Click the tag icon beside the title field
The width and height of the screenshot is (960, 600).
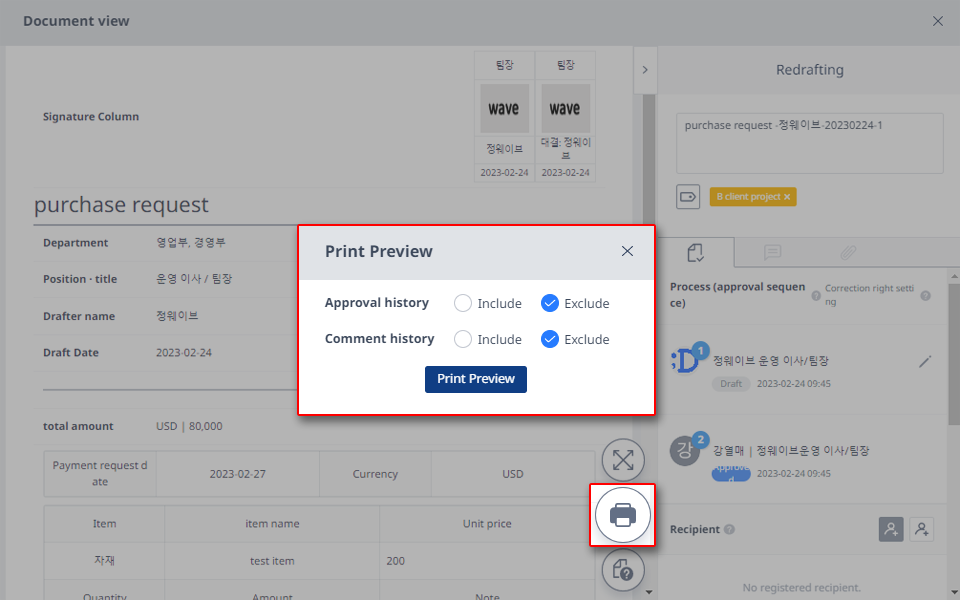point(688,197)
